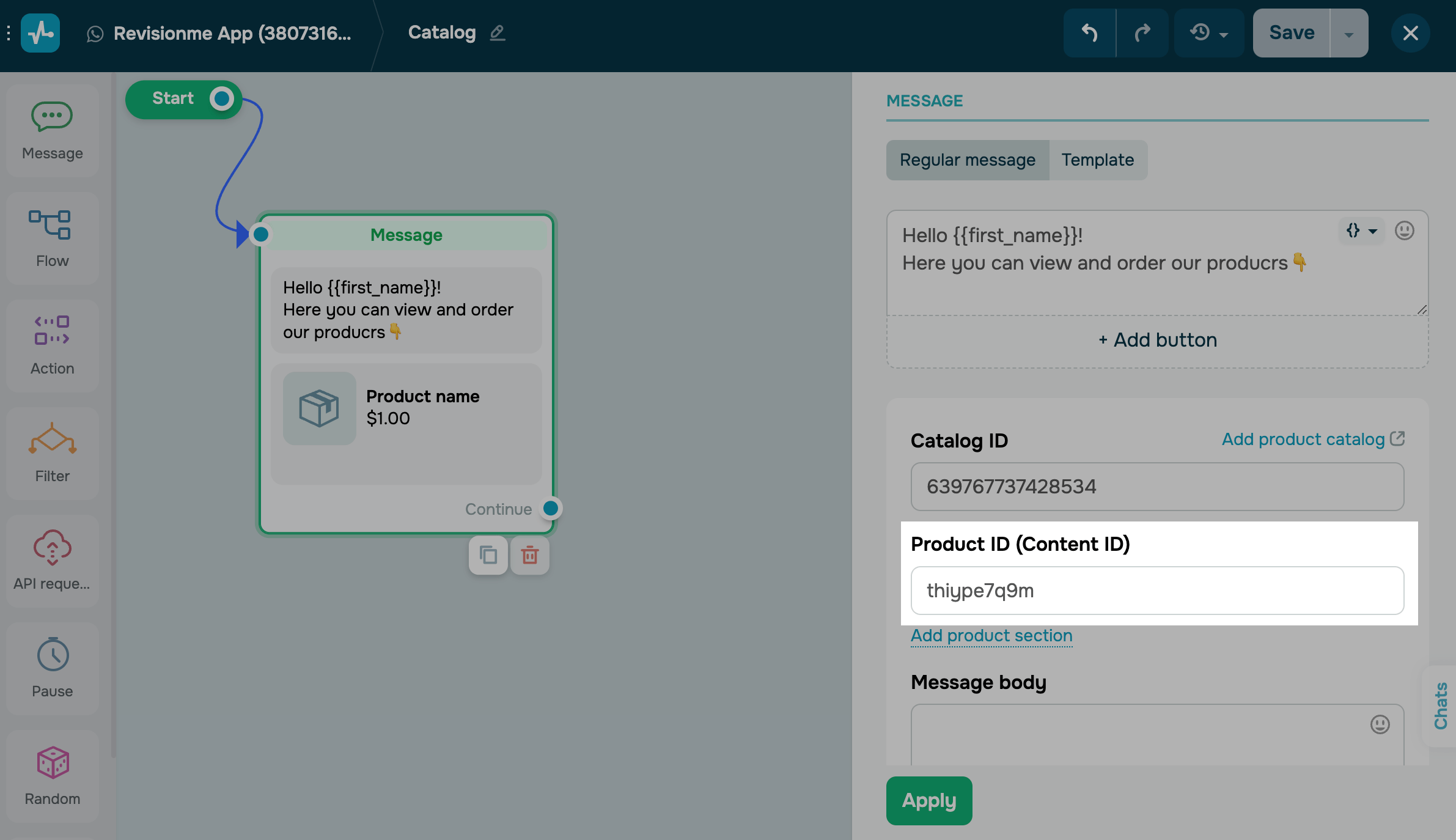The width and height of the screenshot is (1456, 840).
Task: Open the version history dropdown
Action: coord(1208,33)
